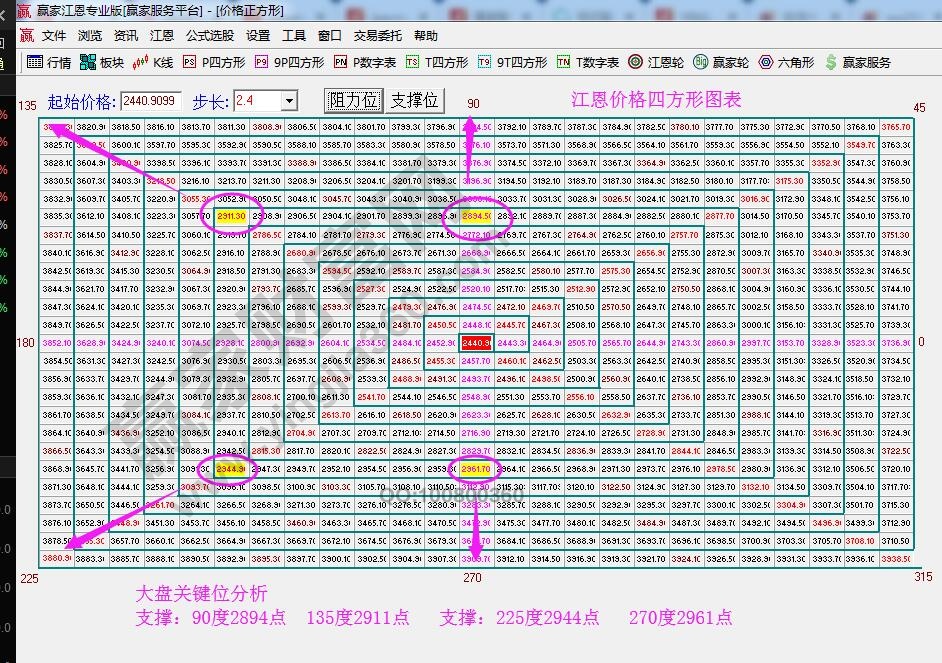Enable the 阻力位 resistance mode
Viewport: 942px width, 663px height.
tap(355, 100)
